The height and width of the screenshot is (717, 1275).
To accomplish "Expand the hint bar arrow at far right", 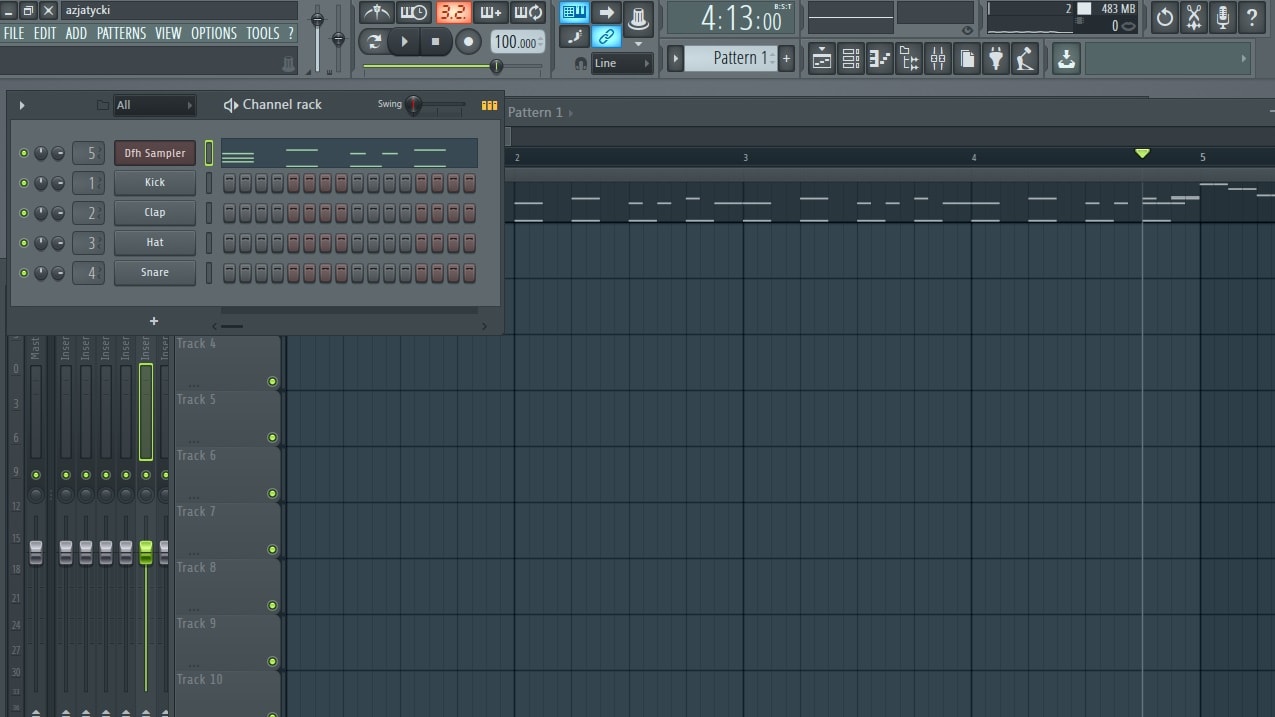I will pyautogui.click(x=1244, y=59).
